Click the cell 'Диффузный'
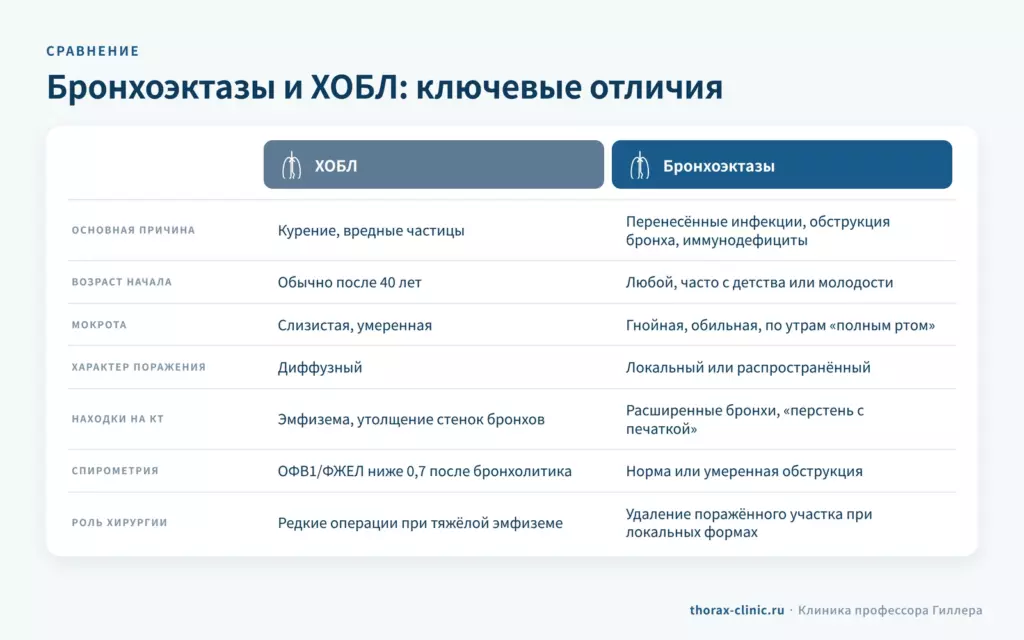The width and height of the screenshot is (1024, 640). tap(319, 368)
